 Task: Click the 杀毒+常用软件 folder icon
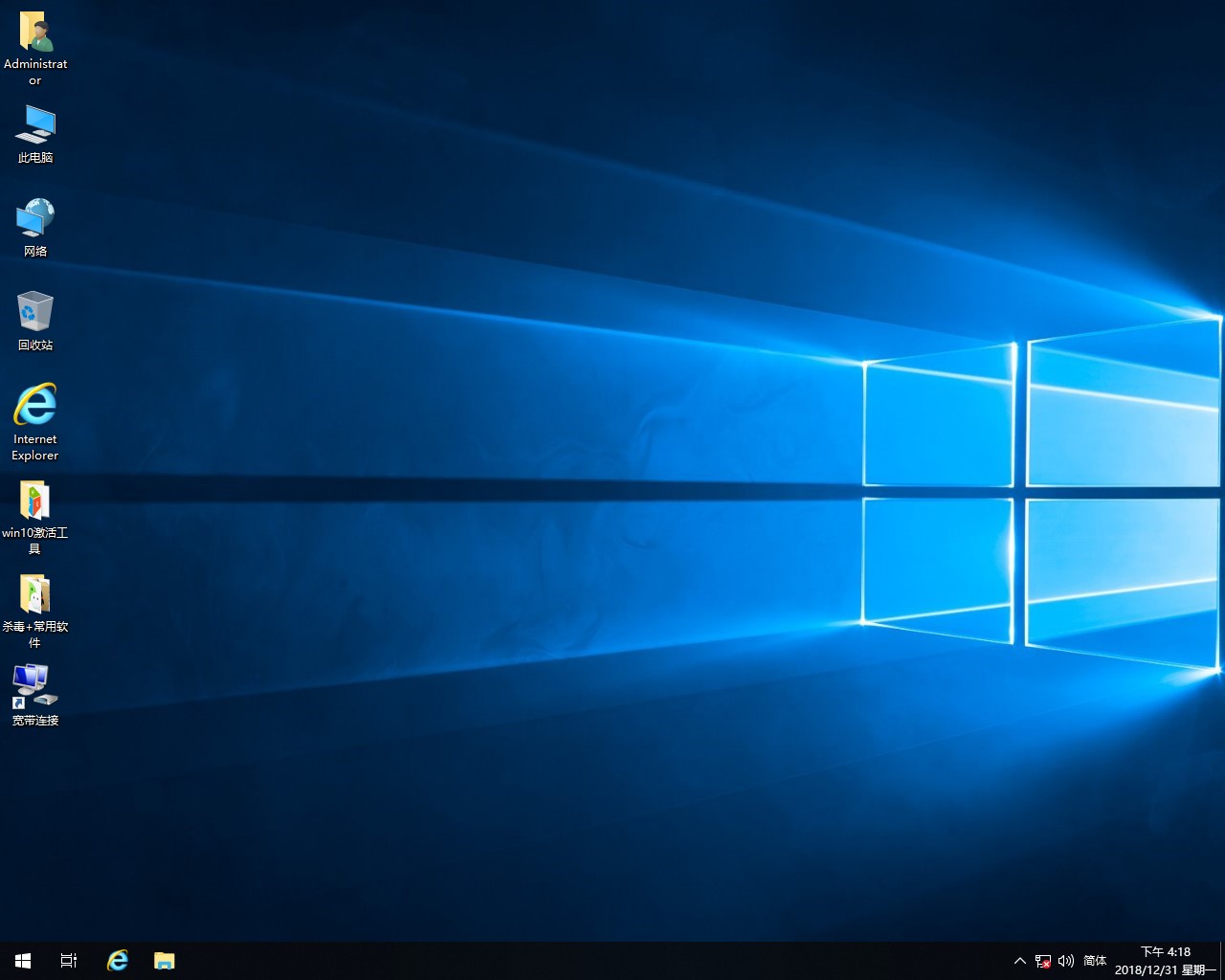coord(35,594)
